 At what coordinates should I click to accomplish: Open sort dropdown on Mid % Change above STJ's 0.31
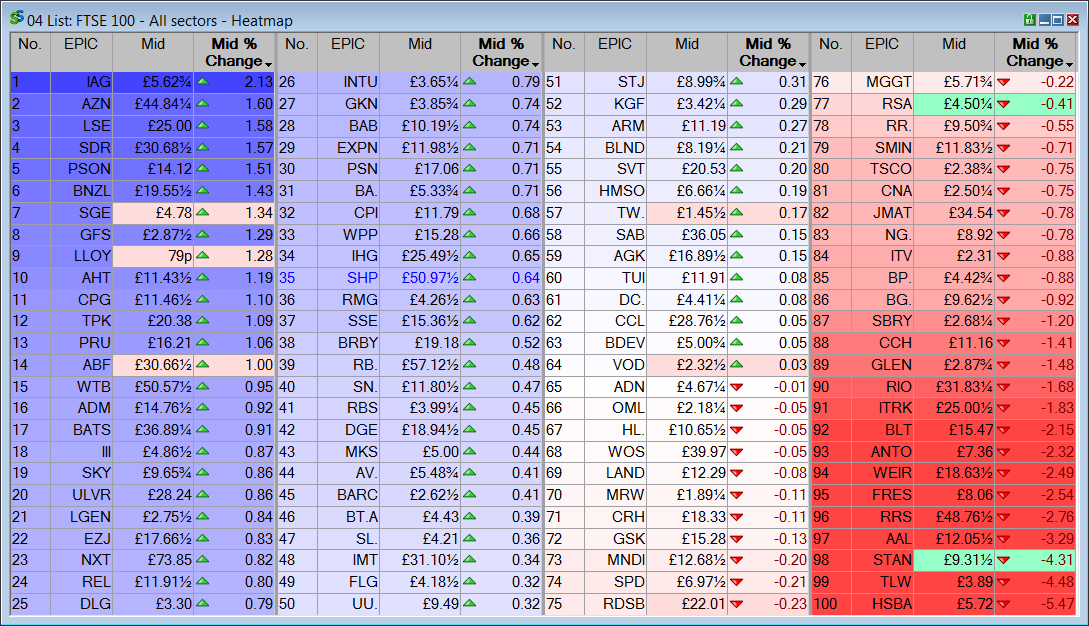(x=802, y=64)
